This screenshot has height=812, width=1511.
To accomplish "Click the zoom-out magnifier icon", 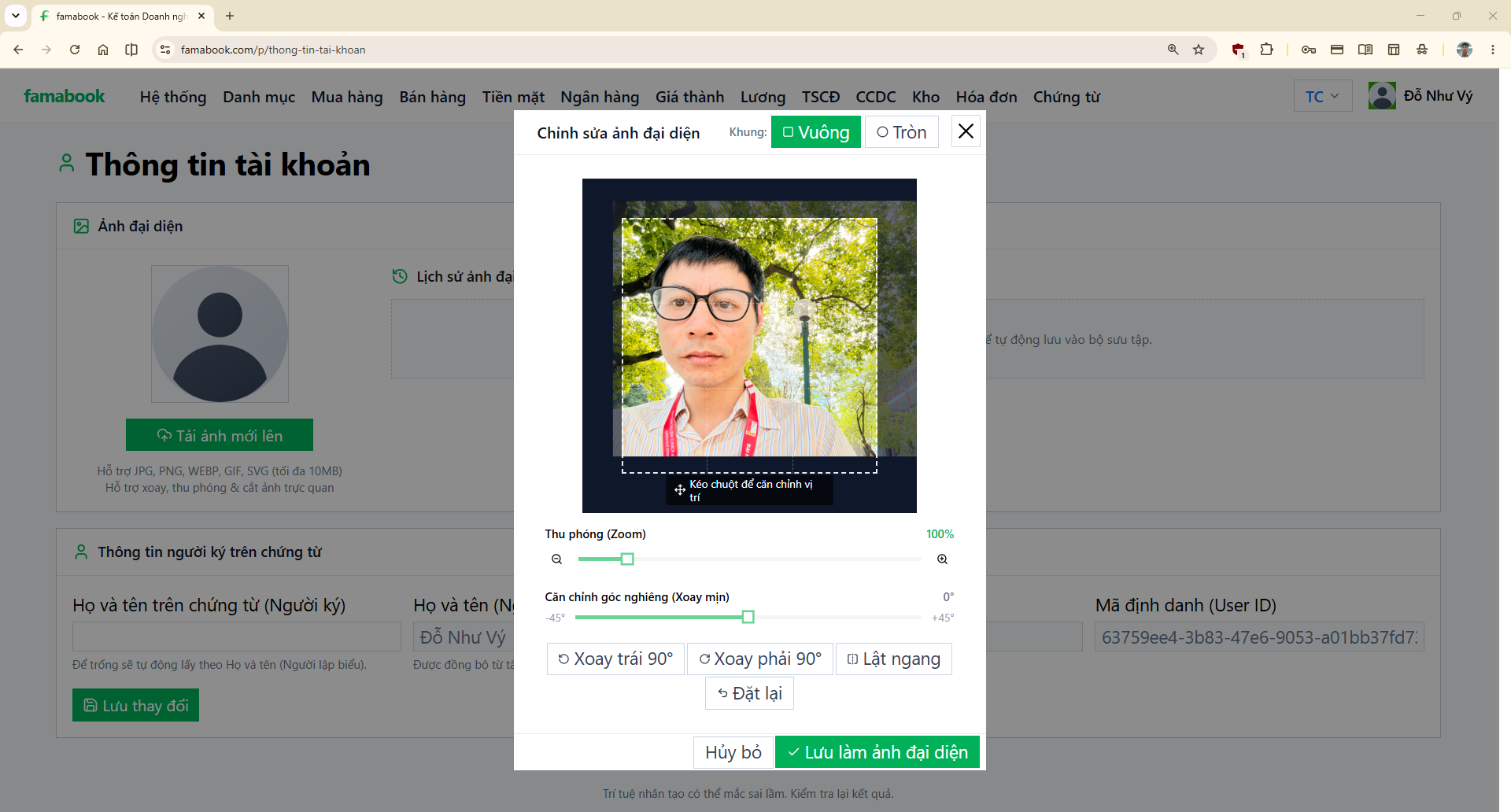I will point(556,559).
